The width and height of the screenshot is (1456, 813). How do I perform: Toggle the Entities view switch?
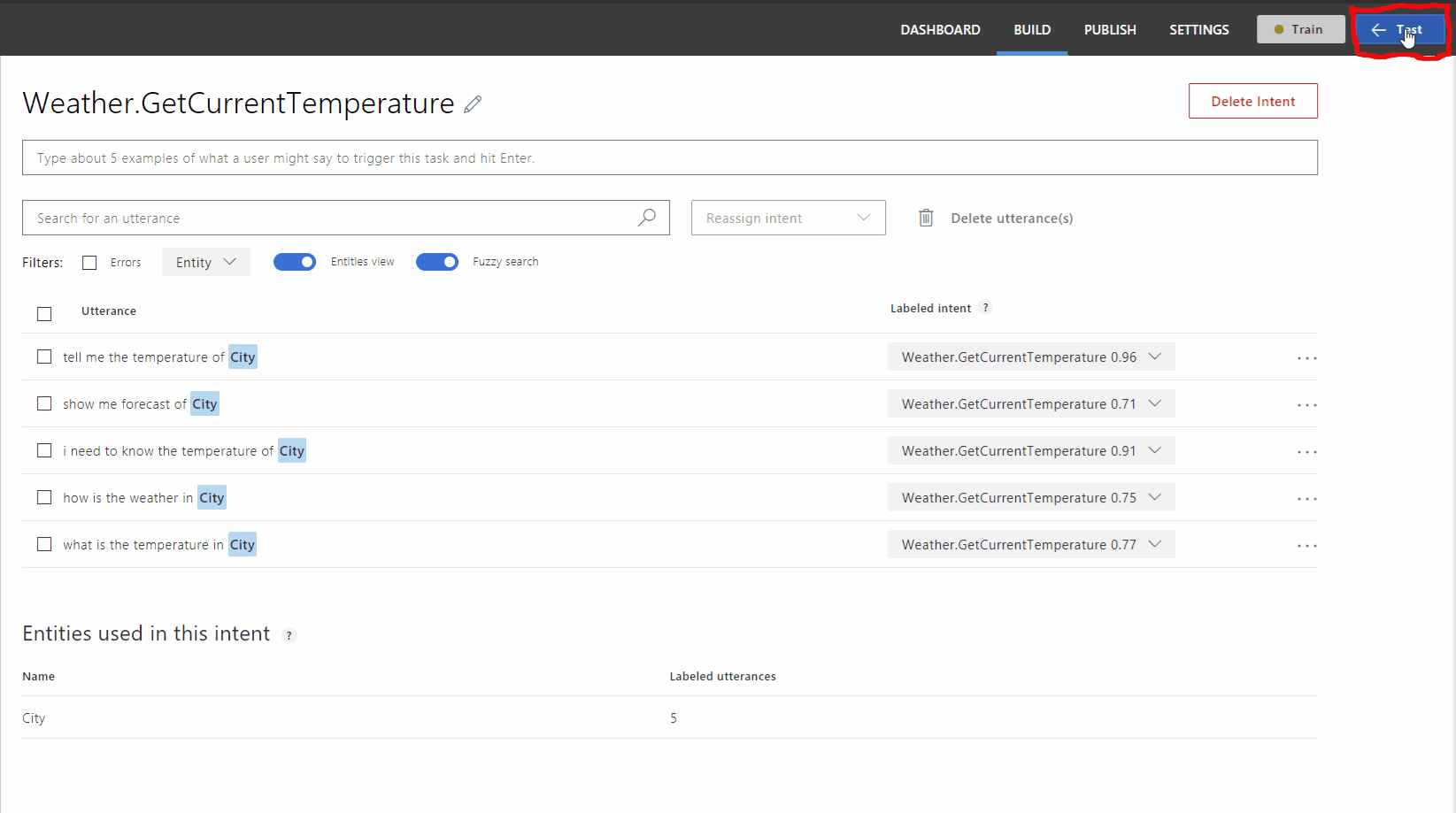pos(295,262)
